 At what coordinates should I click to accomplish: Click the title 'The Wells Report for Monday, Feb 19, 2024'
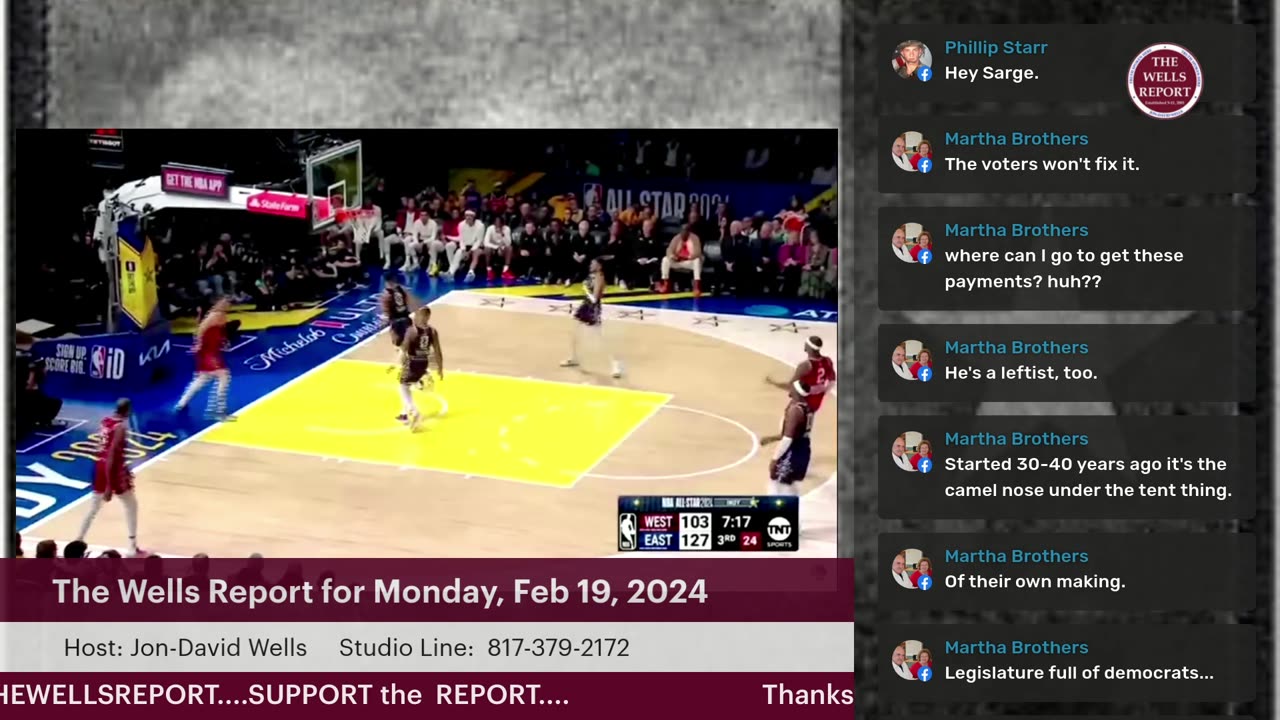[380, 591]
